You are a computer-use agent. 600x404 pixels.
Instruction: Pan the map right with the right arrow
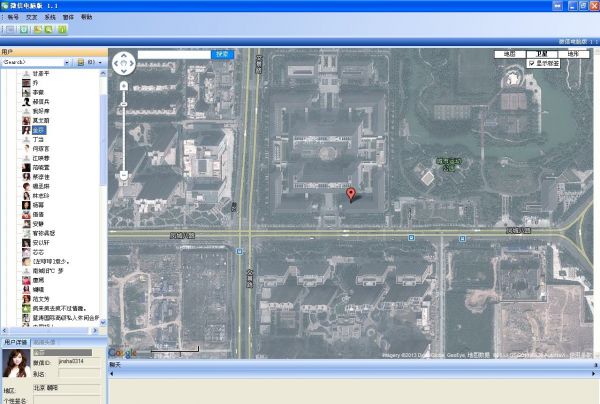[132, 64]
